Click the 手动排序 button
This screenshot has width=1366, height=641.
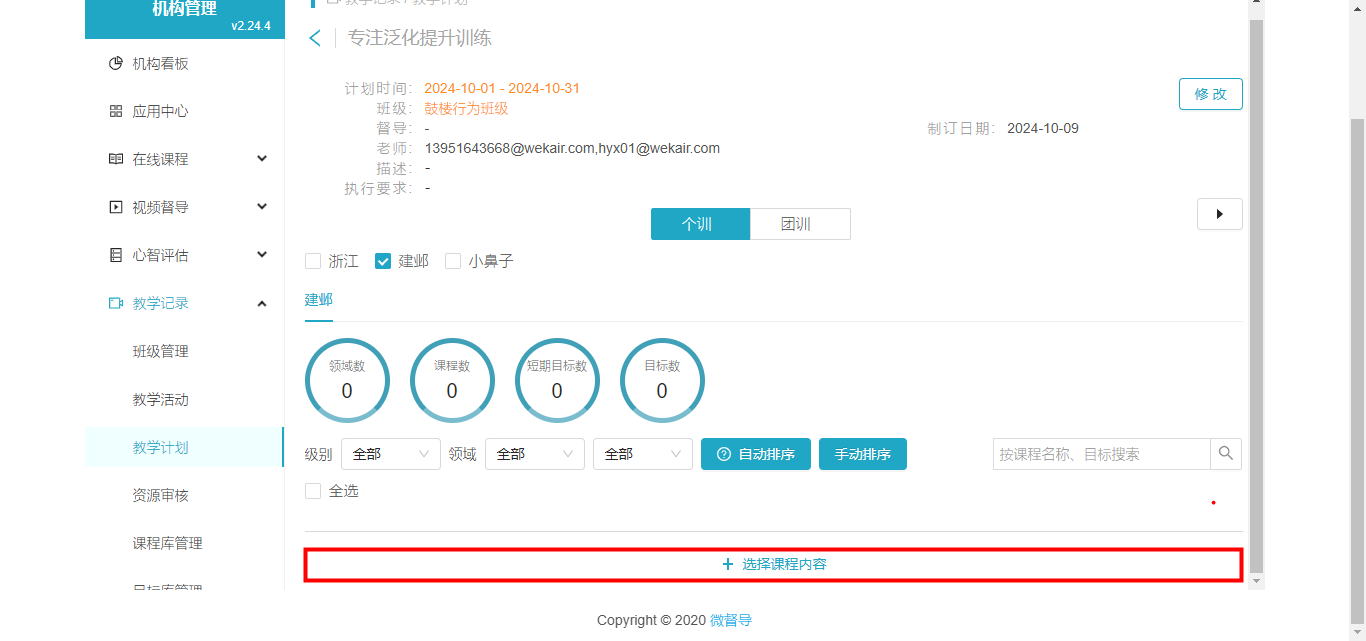click(863, 454)
